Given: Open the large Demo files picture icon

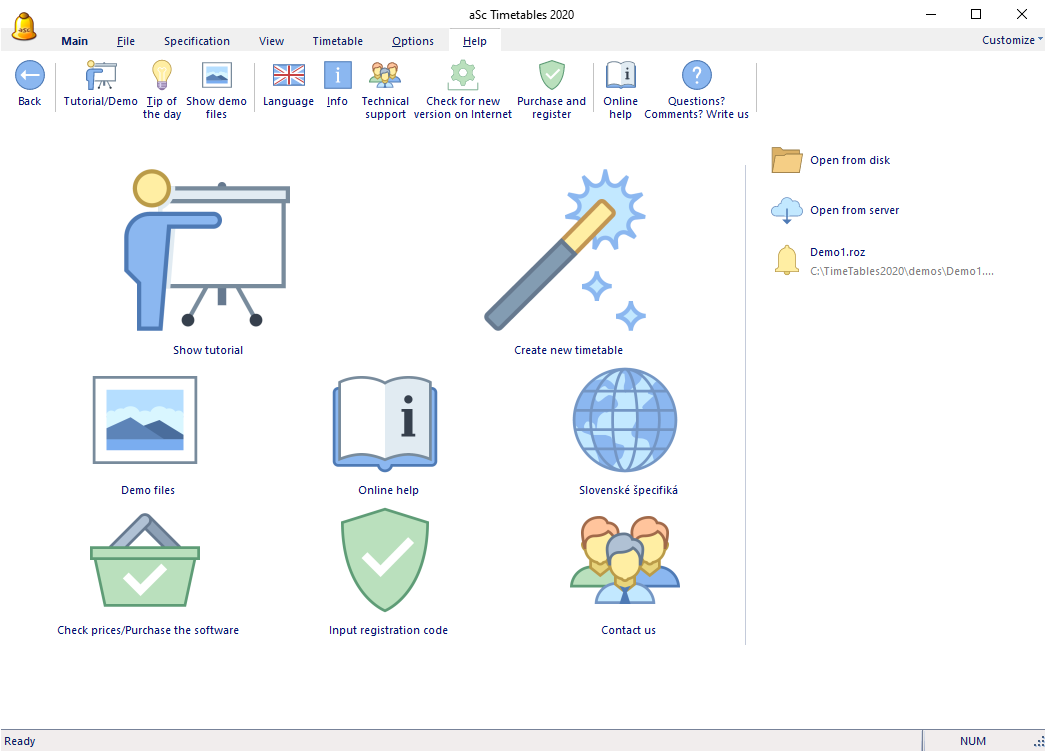Looking at the screenshot, I should (145, 420).
